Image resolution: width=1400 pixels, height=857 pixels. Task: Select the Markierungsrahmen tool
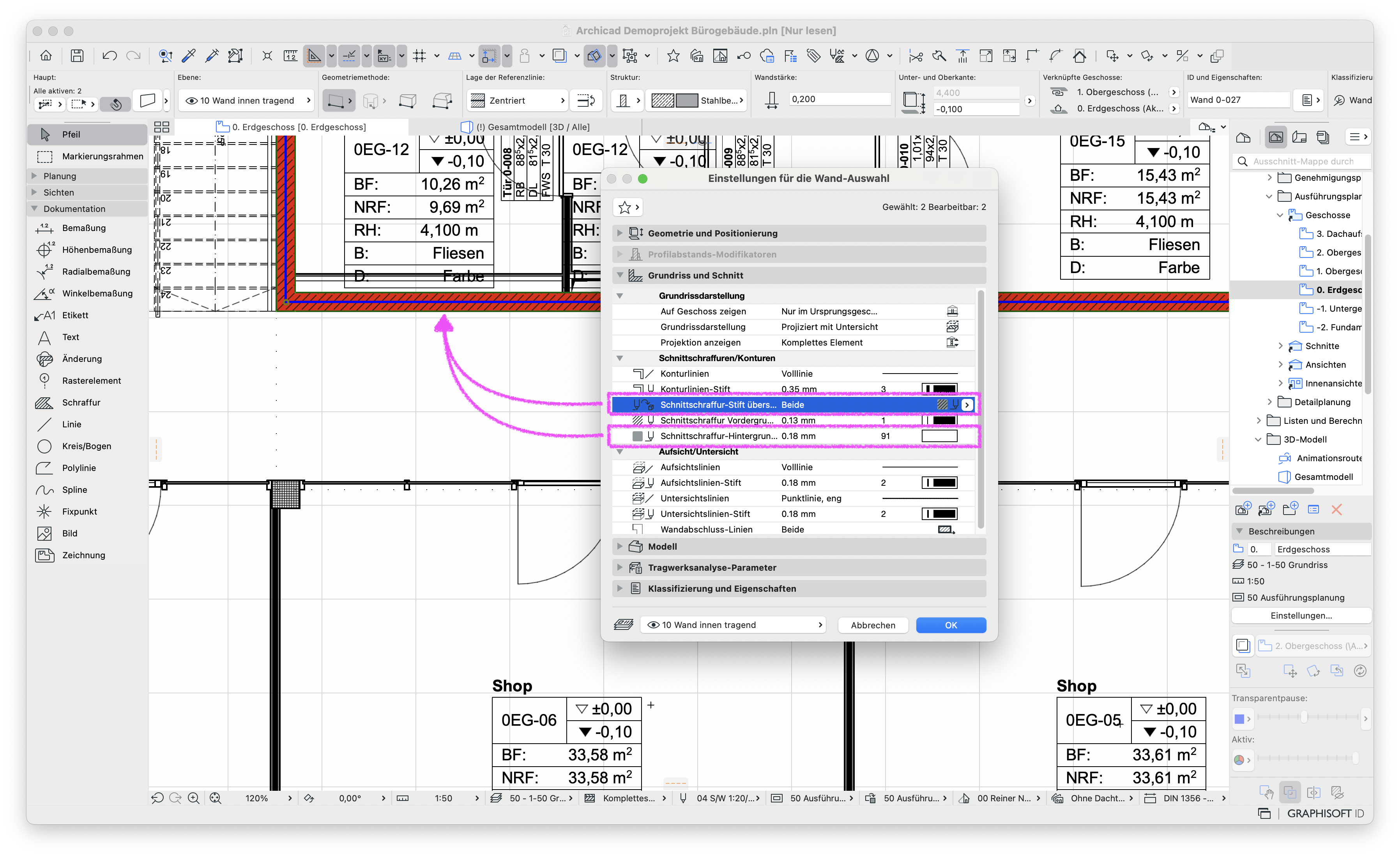88,156
